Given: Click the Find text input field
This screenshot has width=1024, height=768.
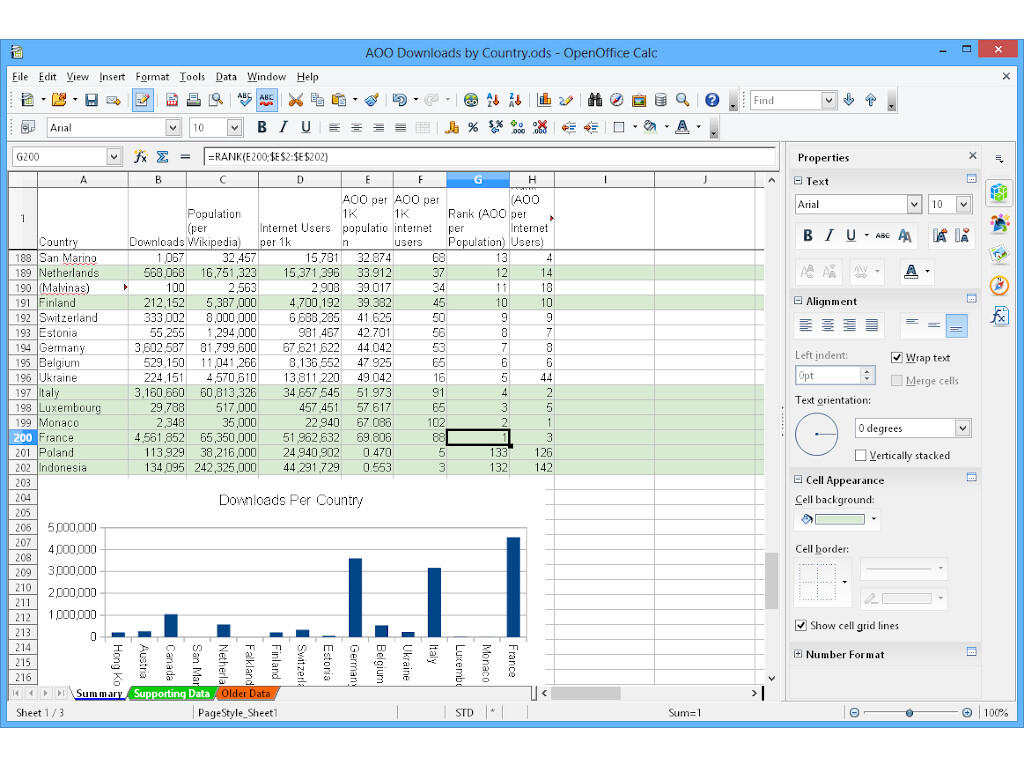Looking at the screenshot, I should coord(786,100).
